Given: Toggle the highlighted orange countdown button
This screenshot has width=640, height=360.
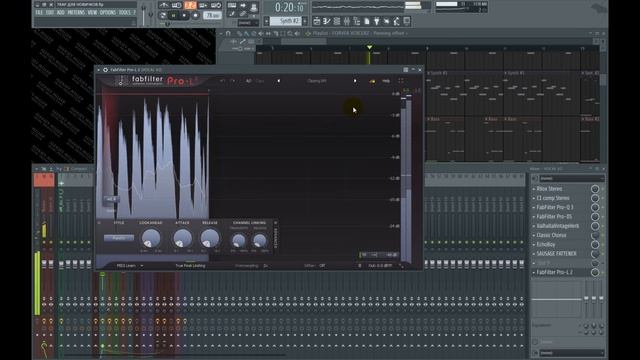Looking at the screenshot, I should (190, 5).
